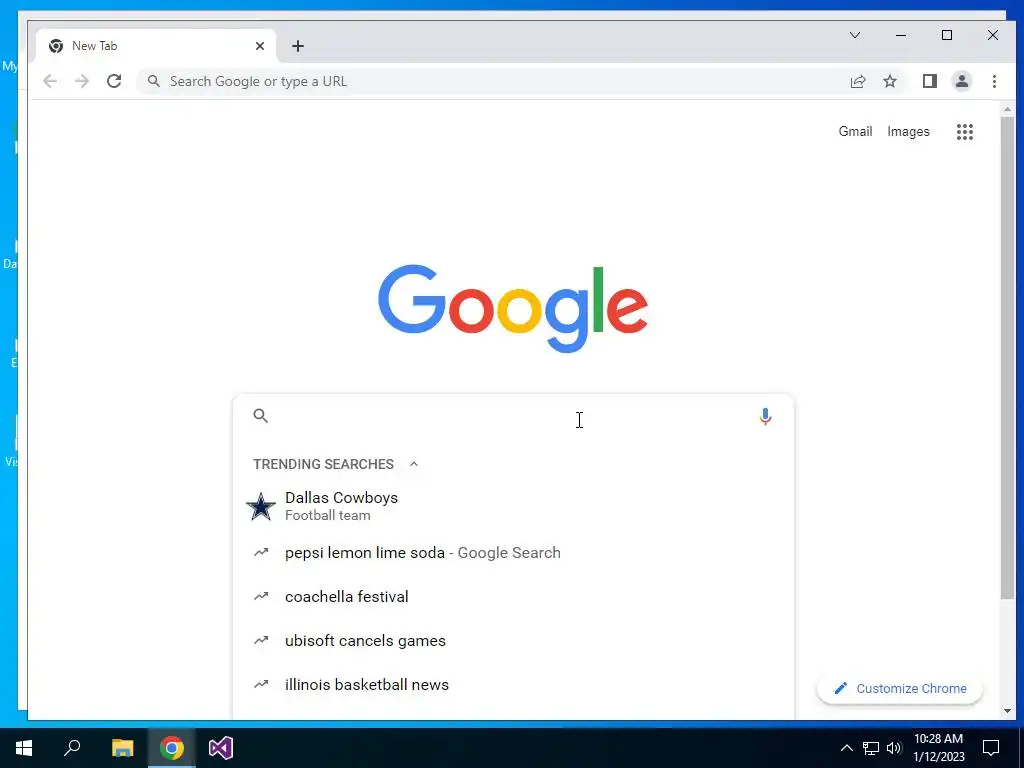
Task: Click the magnifier icon in Google search box
Action: (x=261, y=415)
